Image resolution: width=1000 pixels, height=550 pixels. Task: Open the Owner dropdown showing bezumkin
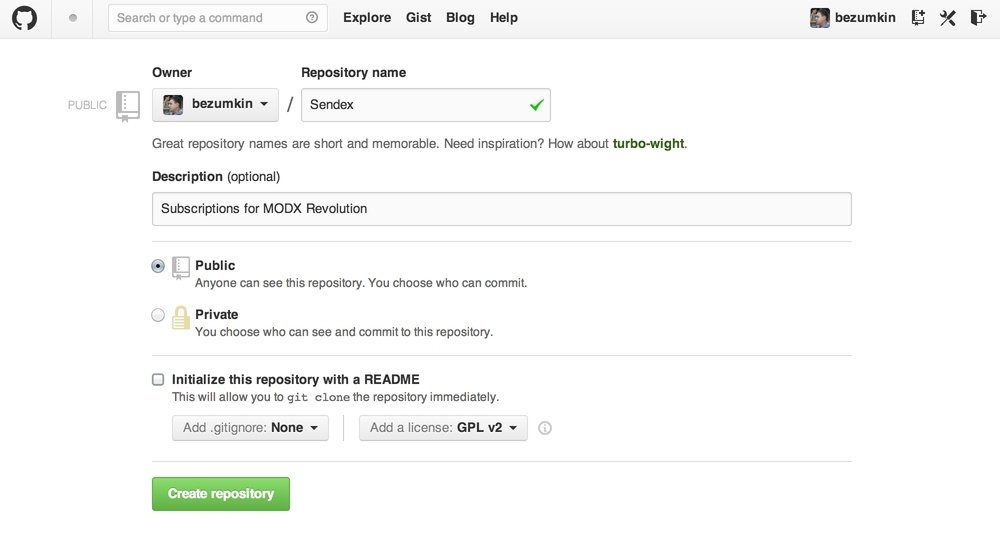(x=215, y=105)
